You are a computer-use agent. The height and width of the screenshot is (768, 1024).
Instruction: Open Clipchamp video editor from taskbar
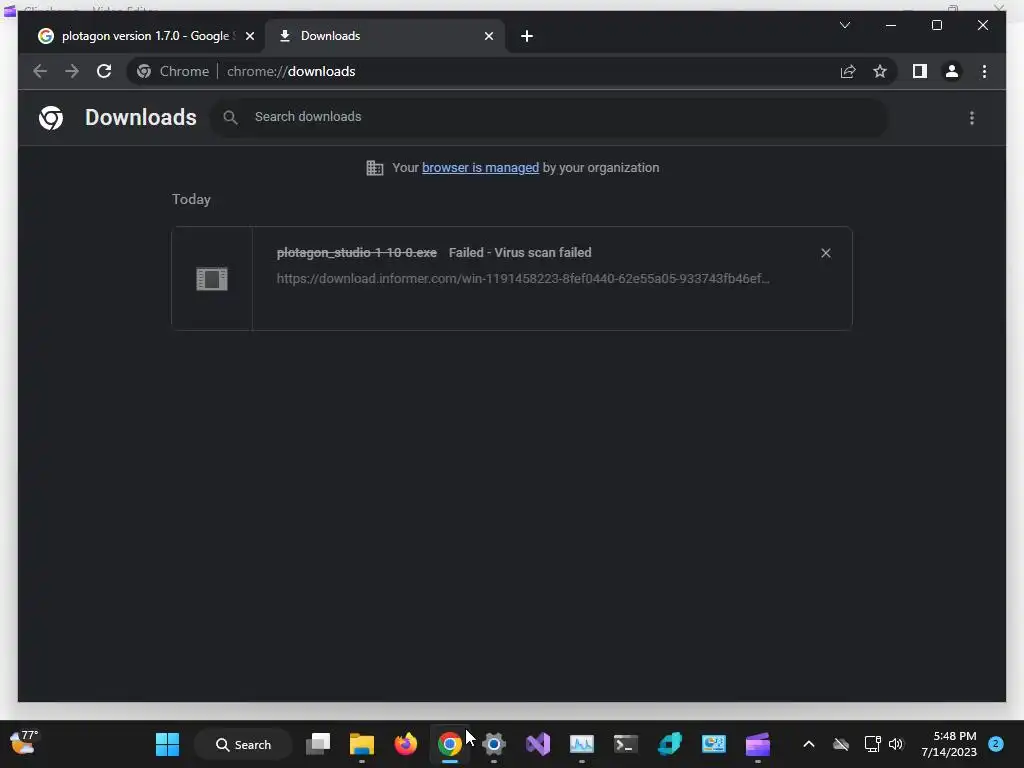pyautogui.click(x=758, y=744)
